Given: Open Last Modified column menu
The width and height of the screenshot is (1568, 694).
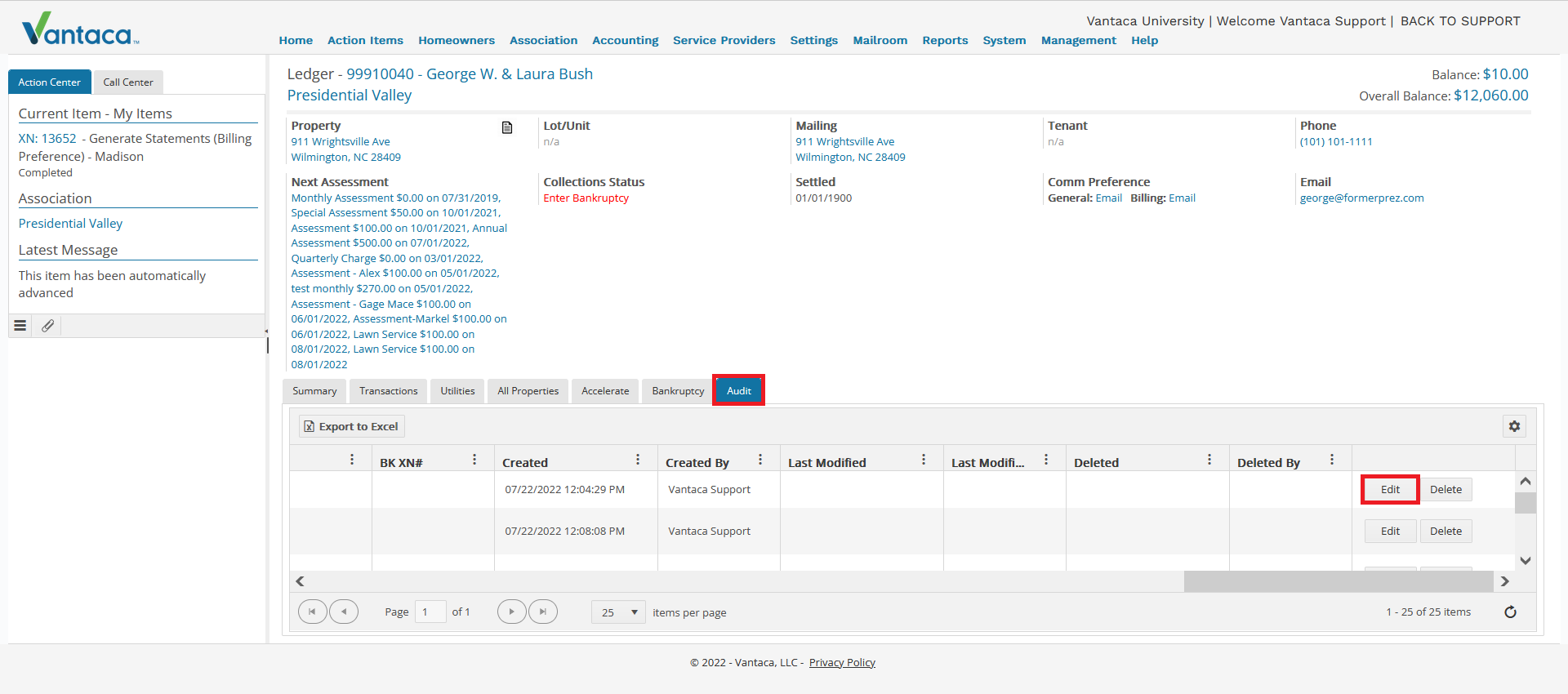Looking at the screenshot, I should [x=924, y=460].
